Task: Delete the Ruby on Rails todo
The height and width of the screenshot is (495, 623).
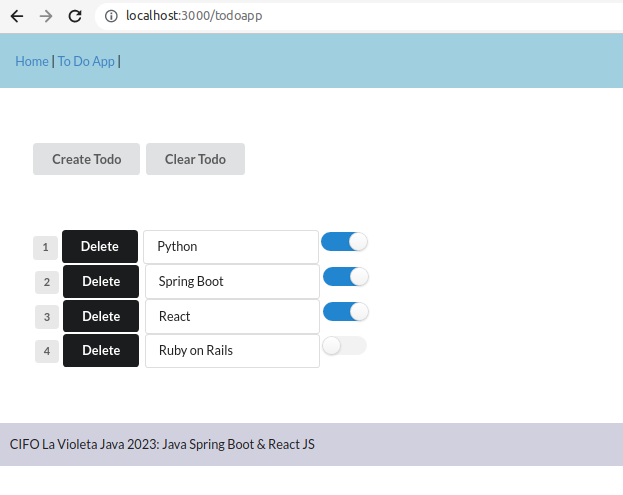Action: tap(101, 350)
